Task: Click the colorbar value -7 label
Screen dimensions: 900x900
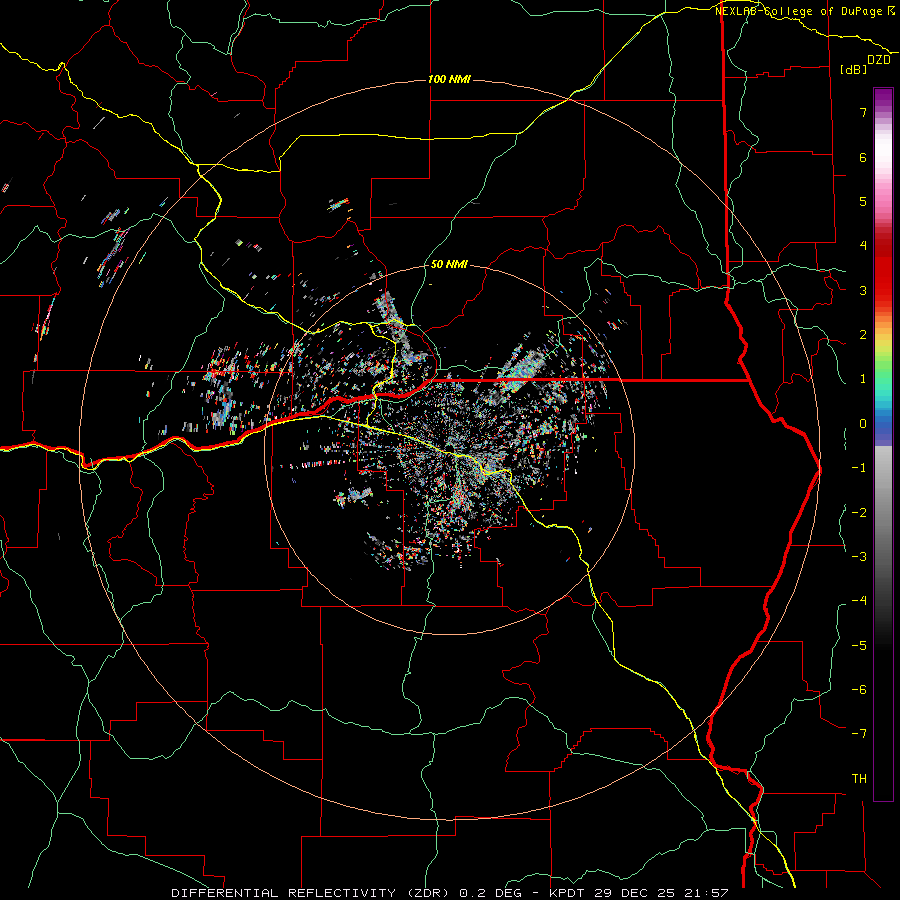Action: tap(859, 734)
